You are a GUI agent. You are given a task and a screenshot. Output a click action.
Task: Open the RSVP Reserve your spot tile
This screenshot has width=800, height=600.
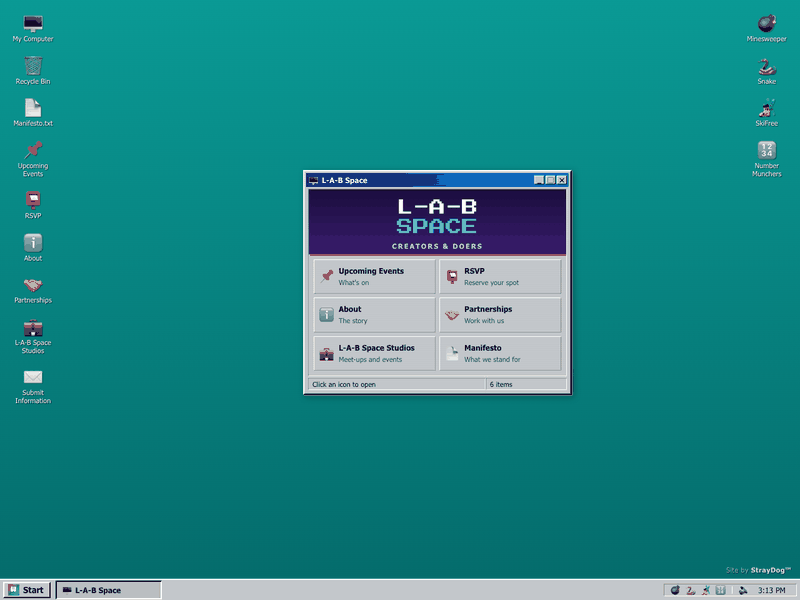500,276
